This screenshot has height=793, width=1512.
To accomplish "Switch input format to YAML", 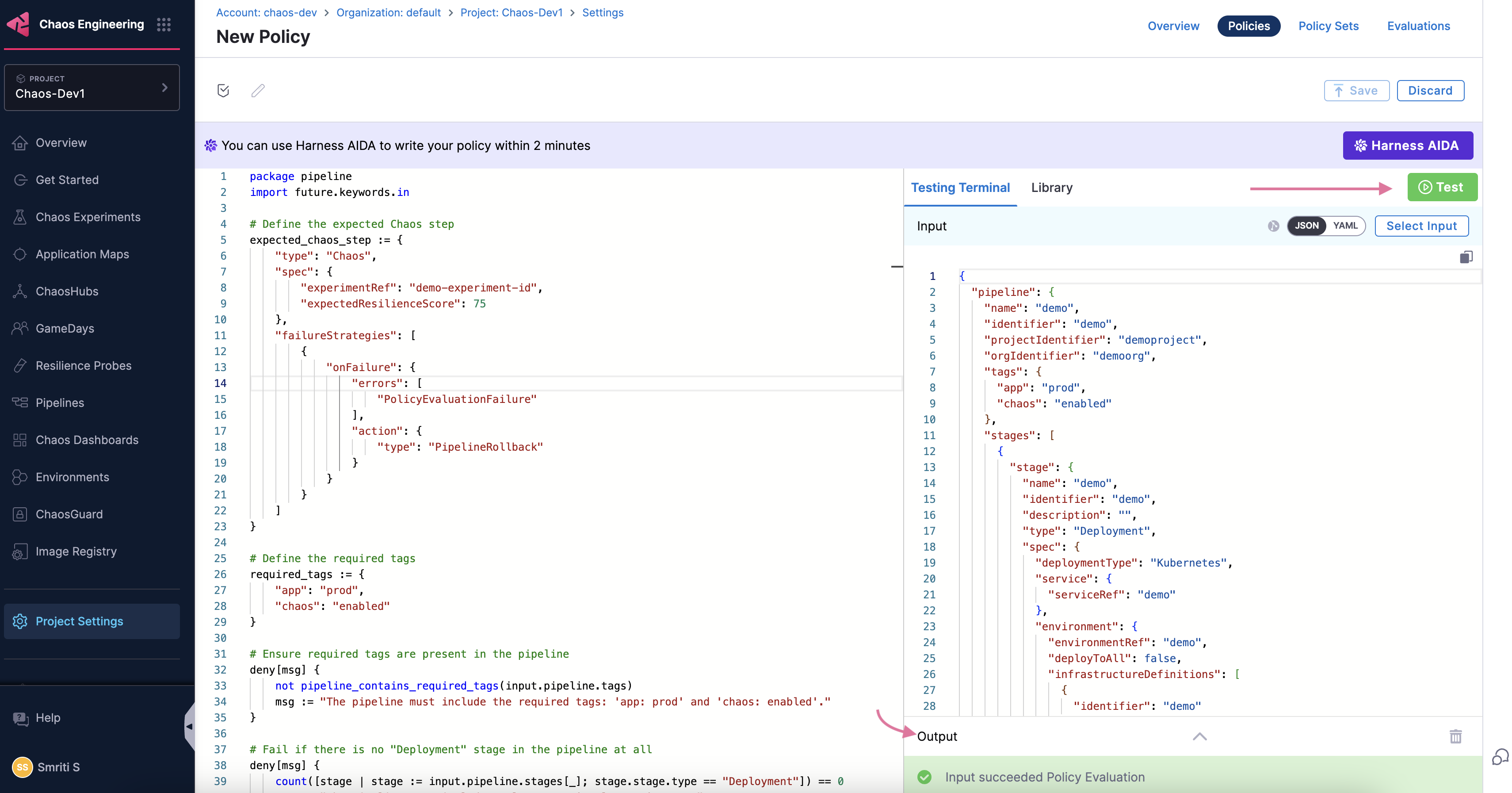I will click(1345, 226).
